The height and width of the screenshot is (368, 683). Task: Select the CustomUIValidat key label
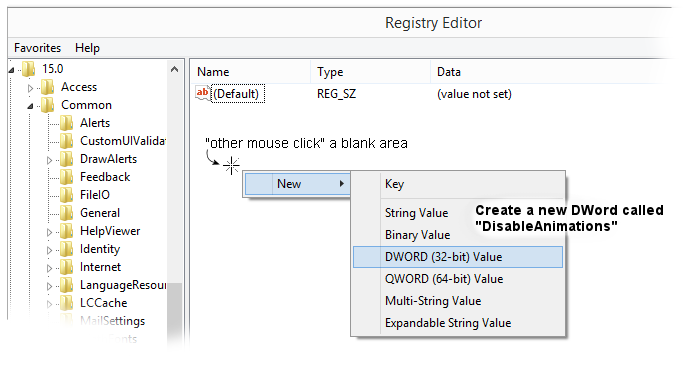click(x=122, y=141)
